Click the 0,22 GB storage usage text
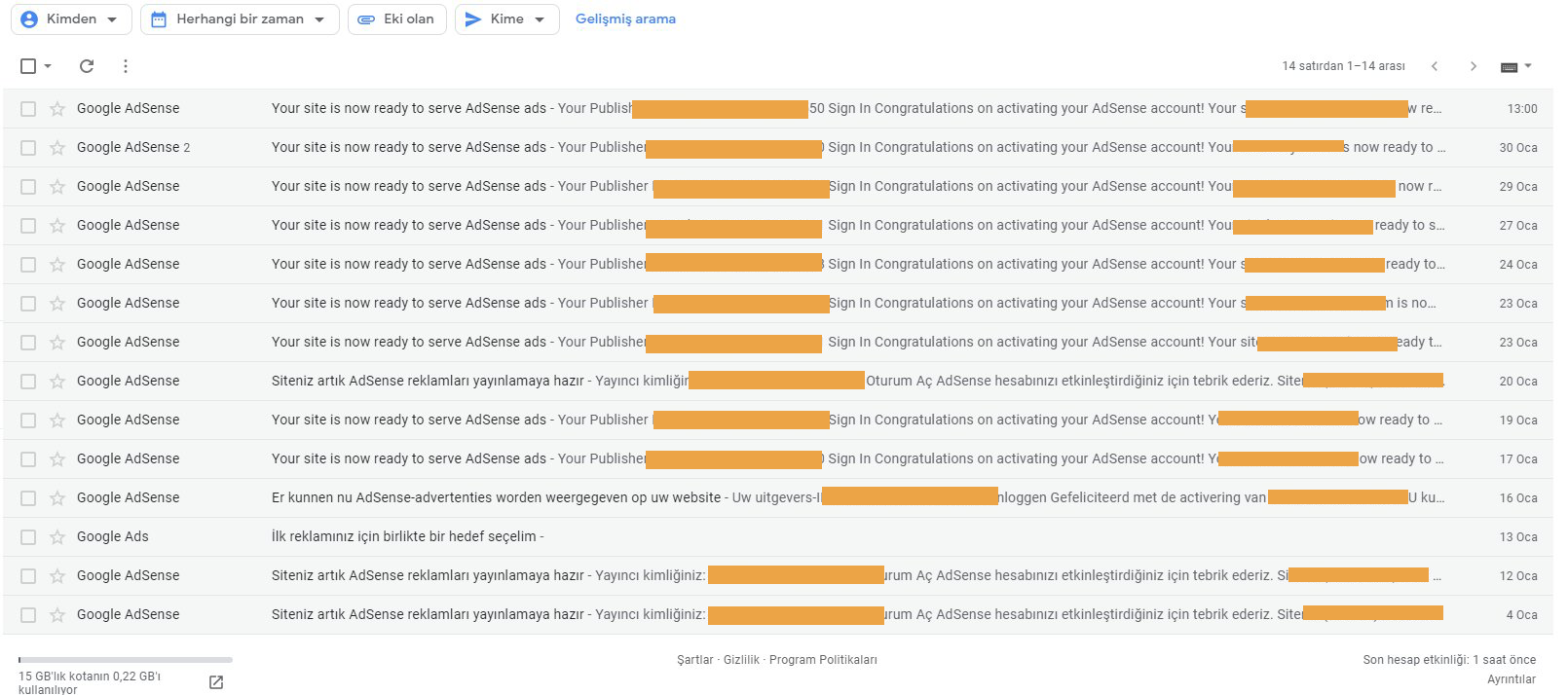Viewport: 1568px width, 695px height. 90,682
